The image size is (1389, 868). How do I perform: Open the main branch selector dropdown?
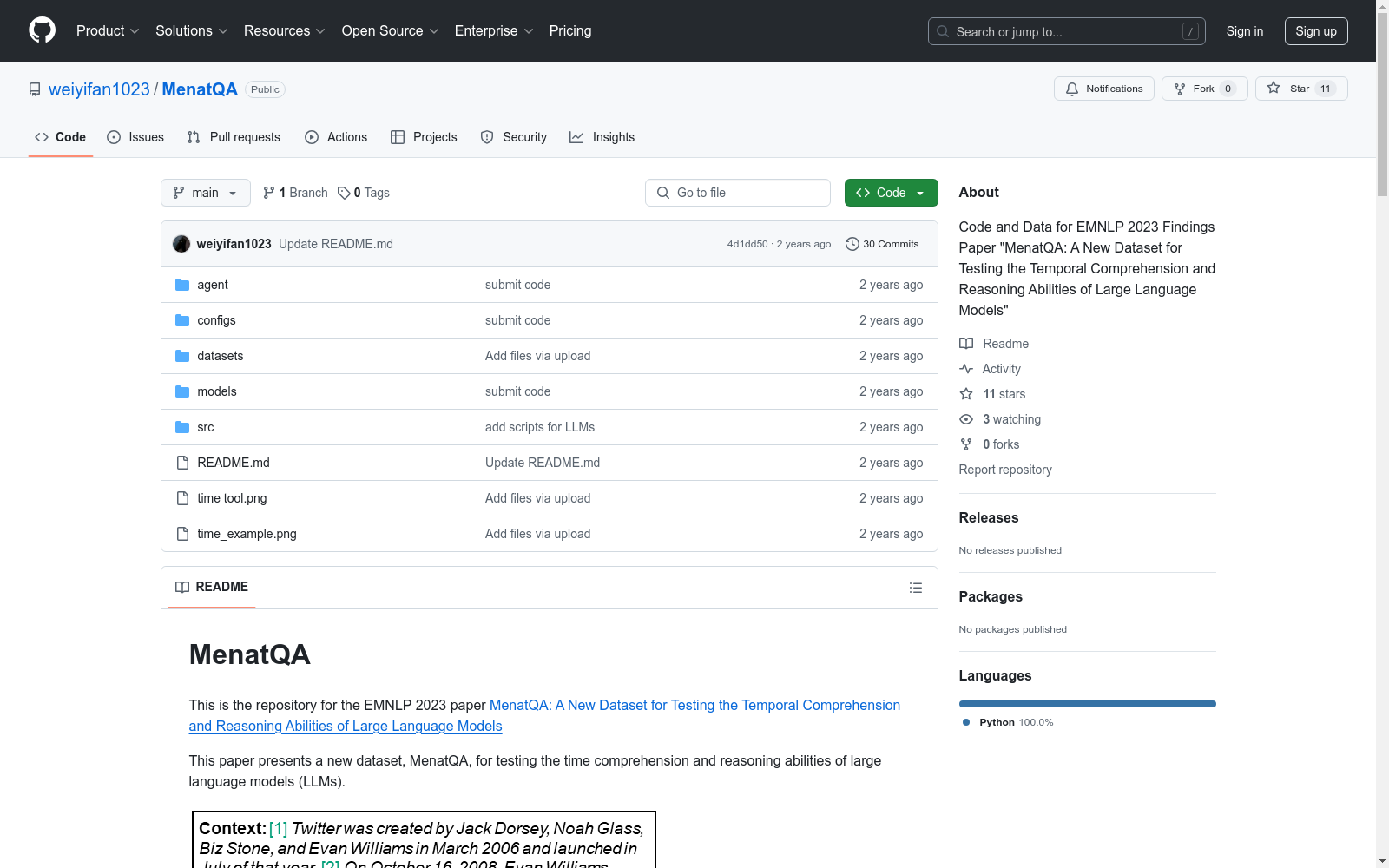click(206, 193)
